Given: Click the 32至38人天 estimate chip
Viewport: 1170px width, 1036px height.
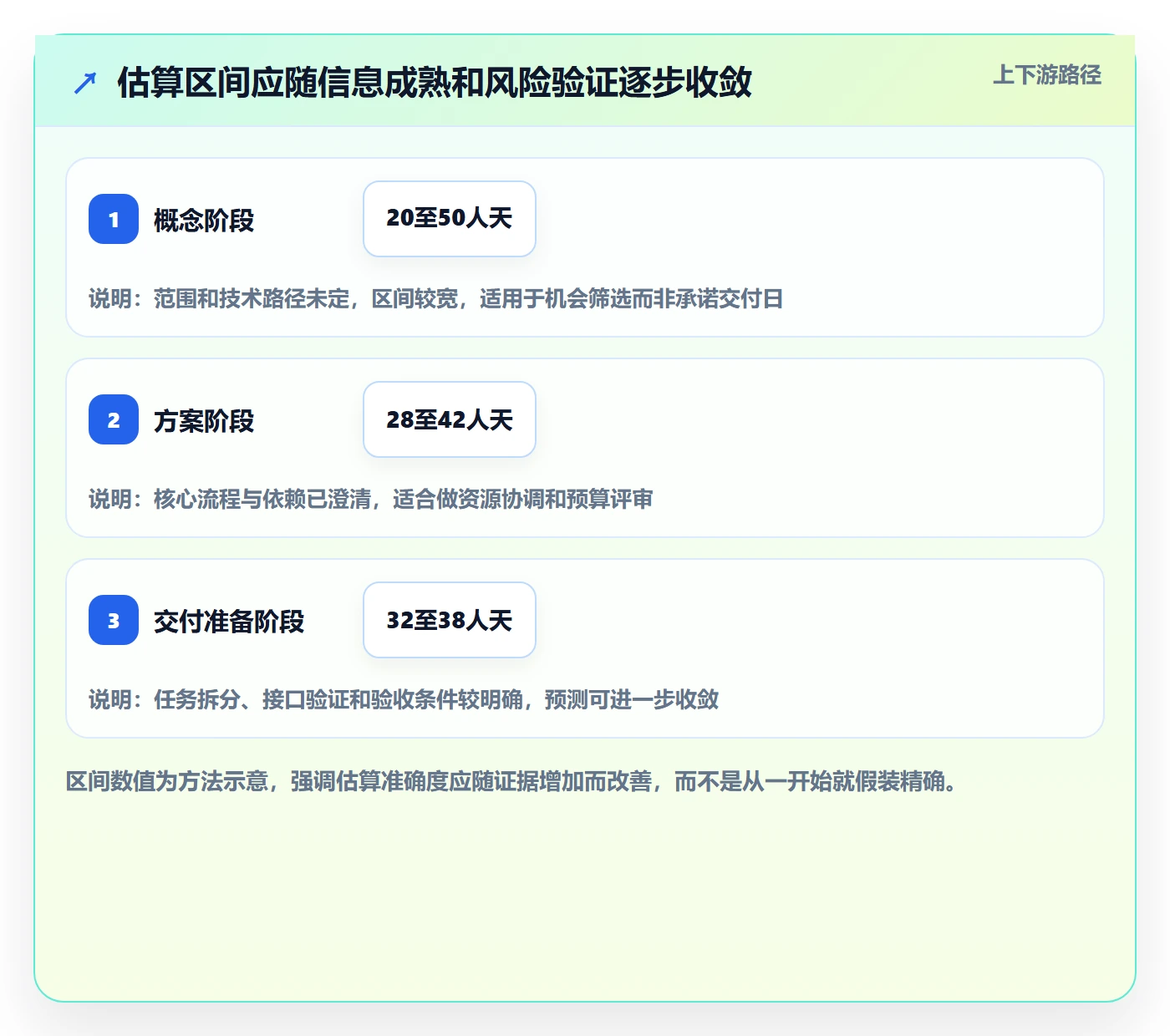Looking at the screenshot, I should click(x=450, y=620).
